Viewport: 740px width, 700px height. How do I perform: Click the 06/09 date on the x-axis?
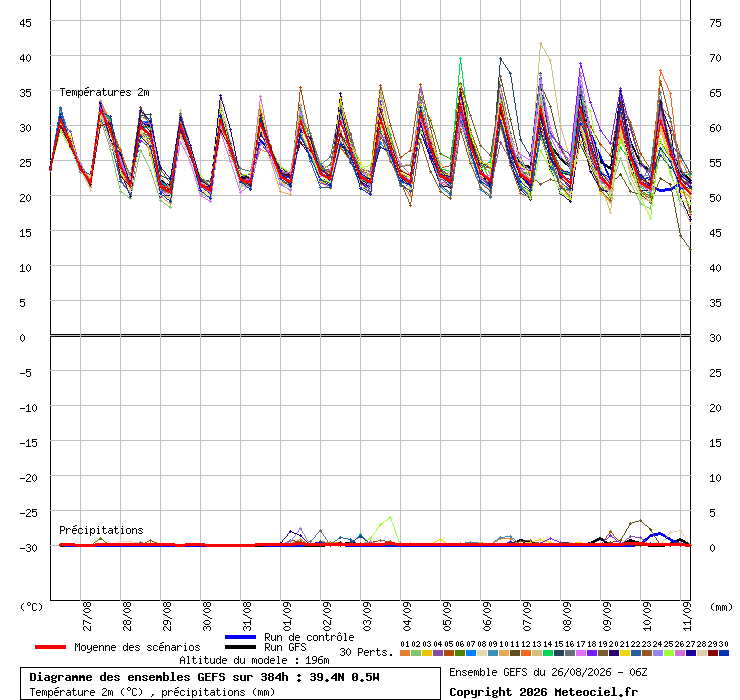(487, 616)
